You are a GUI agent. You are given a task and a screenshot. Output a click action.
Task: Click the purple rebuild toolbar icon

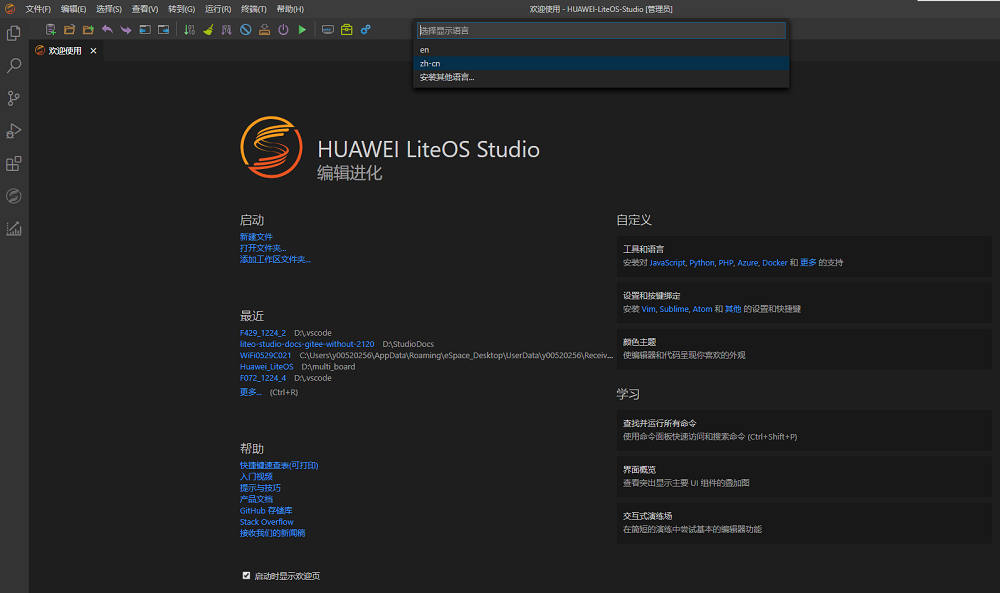[x=226, y=29]
